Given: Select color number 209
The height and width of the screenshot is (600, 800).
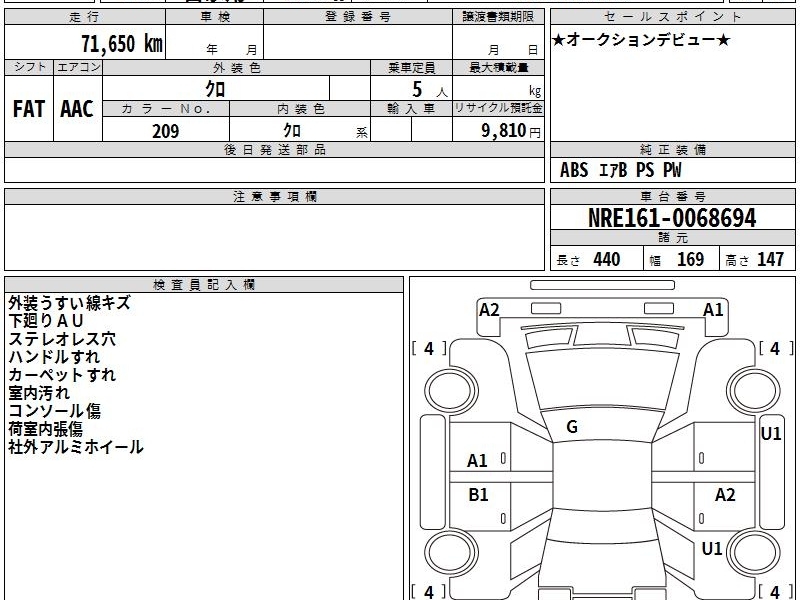Looking at the screenshot, I should click(166, 131).
